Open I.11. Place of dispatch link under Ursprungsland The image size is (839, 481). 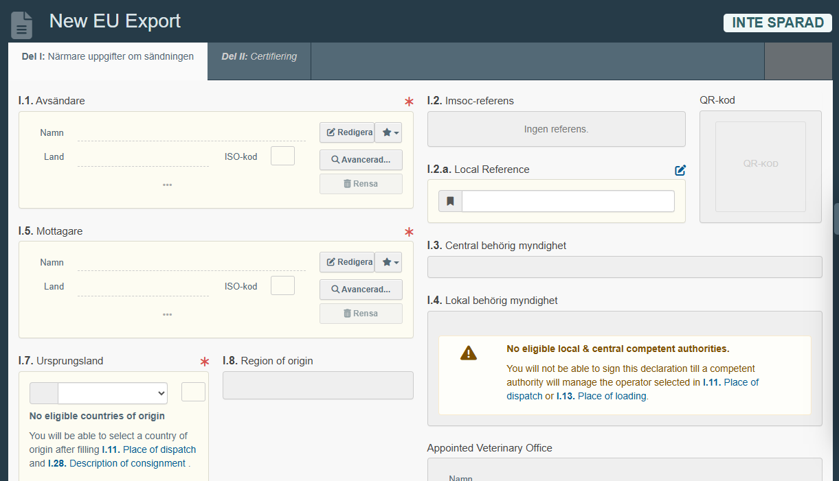[149, 449]
